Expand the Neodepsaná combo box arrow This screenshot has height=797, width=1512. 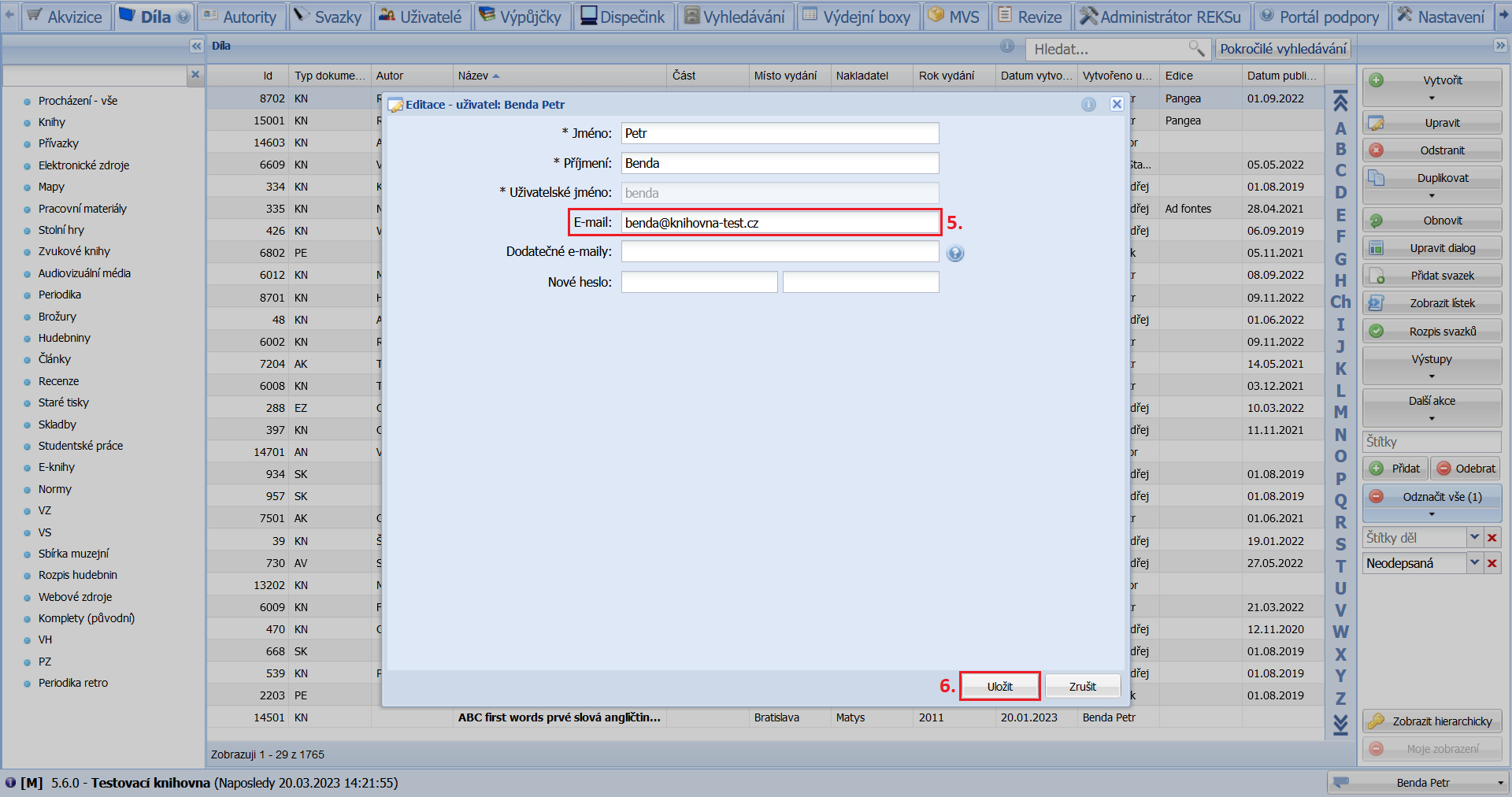click(x=1475, y=563)
